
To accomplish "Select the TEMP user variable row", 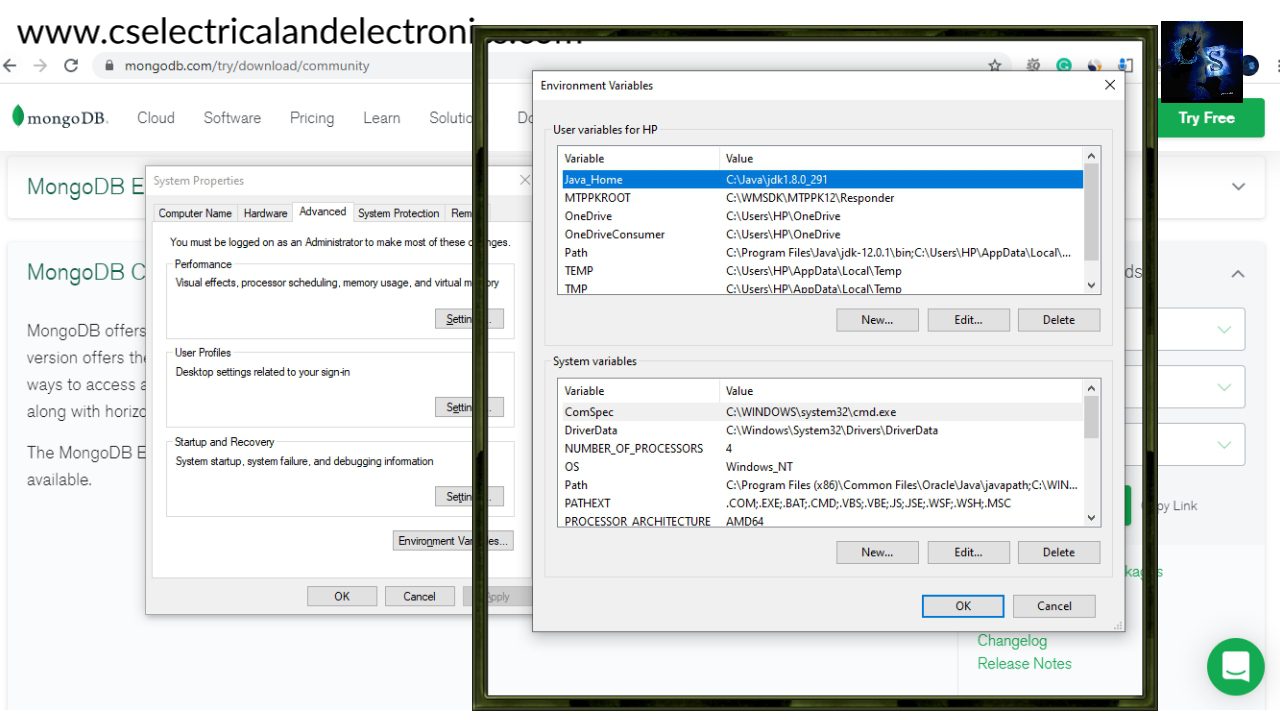I will click(821, 271).
